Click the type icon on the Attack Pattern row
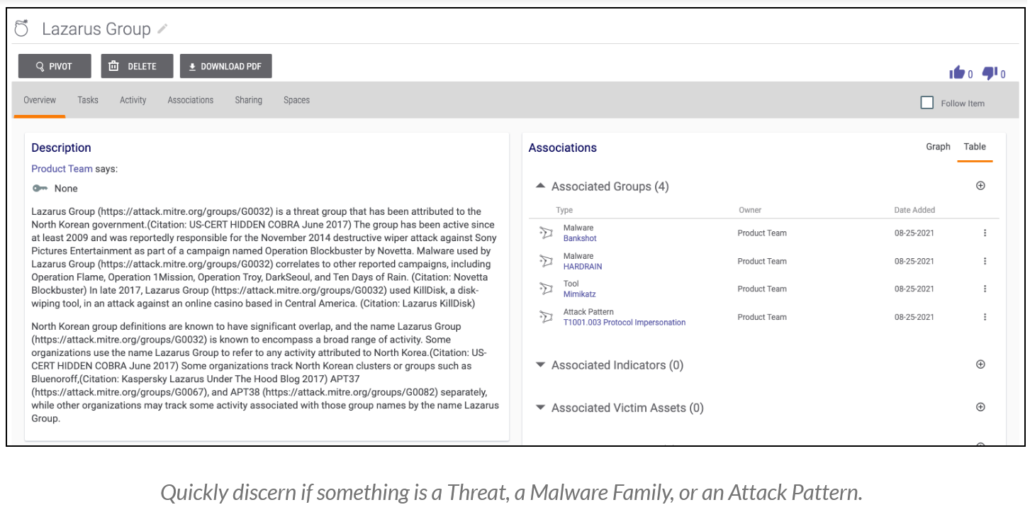 pyautogui.click(x=546, y=317)
